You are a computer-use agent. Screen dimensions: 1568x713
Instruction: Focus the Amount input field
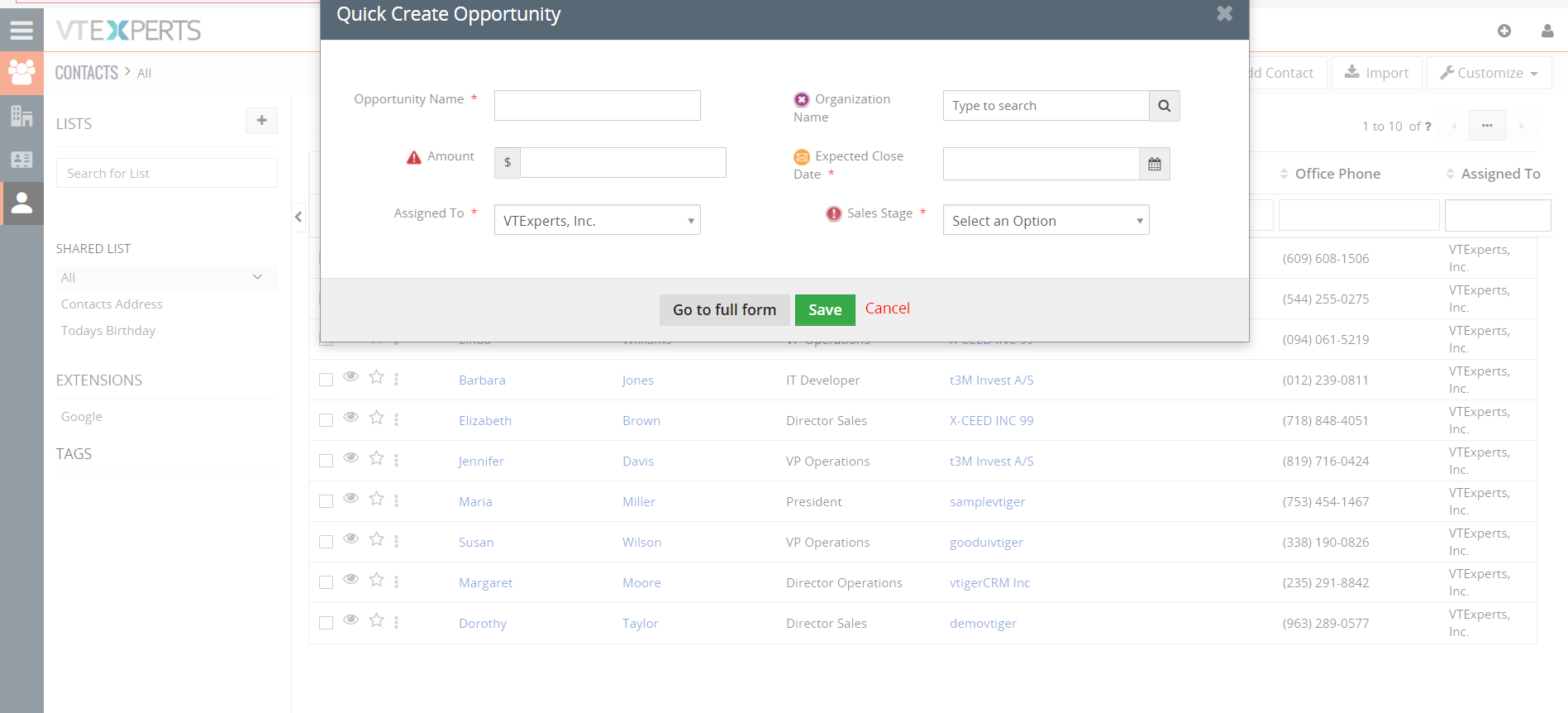(x=623, y=162)
